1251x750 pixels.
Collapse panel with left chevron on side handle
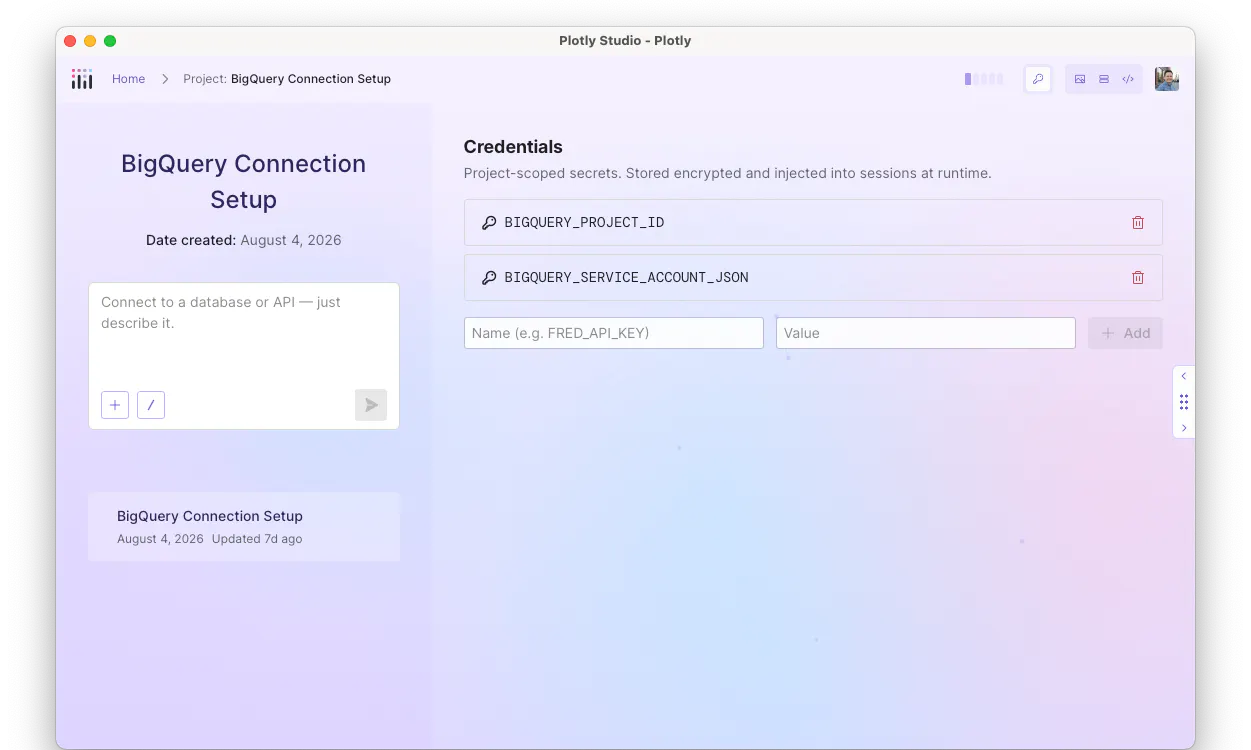[x=1184, y=377]
